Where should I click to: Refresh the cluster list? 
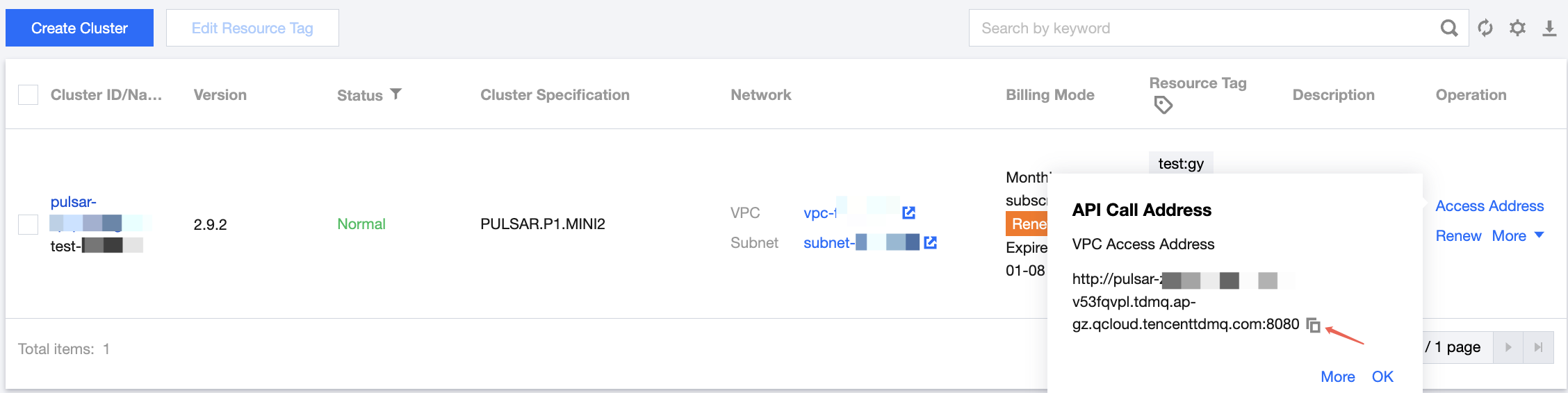coord(1485,28)
